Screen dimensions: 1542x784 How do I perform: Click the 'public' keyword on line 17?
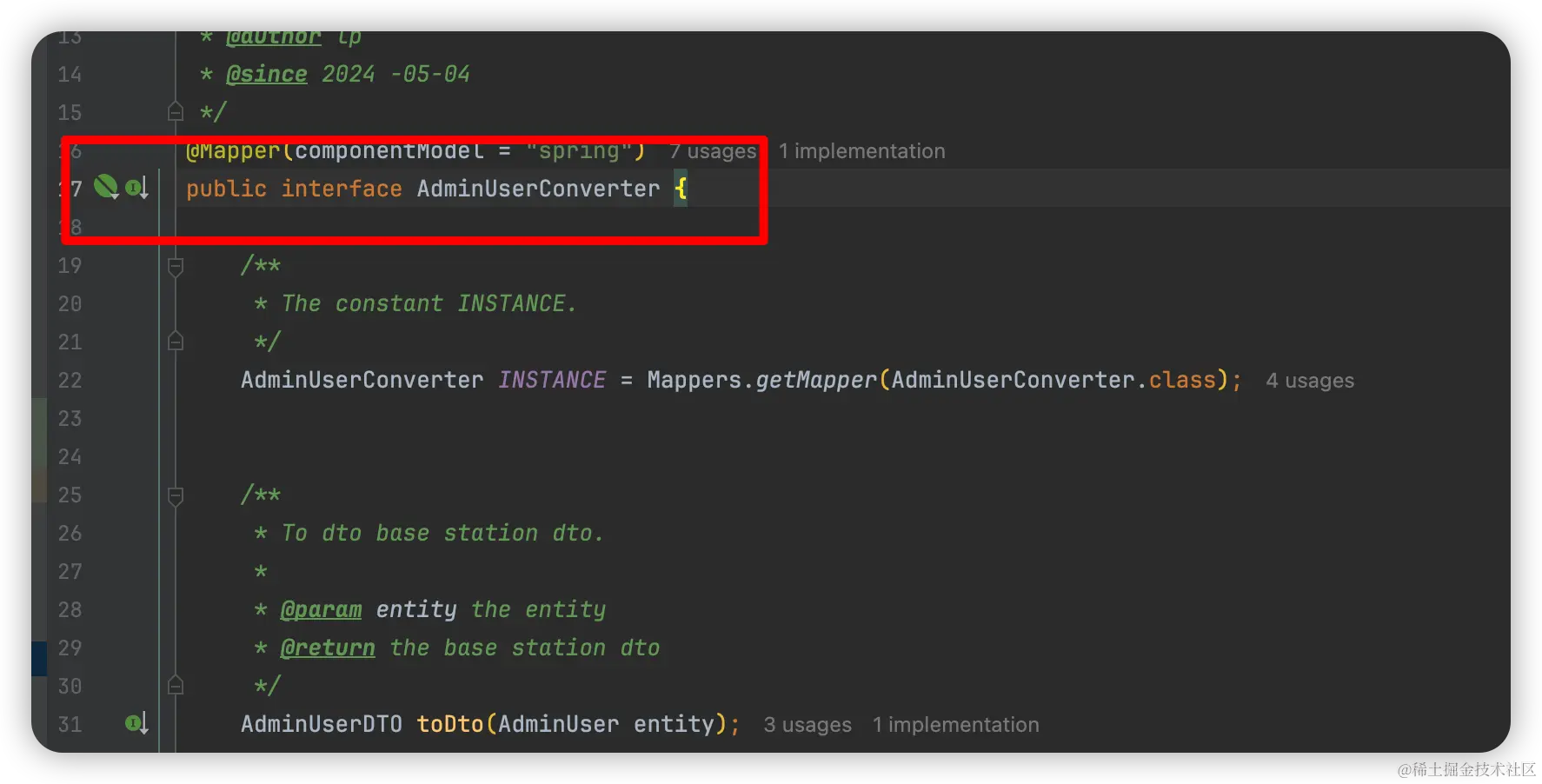tap(226, 189)
